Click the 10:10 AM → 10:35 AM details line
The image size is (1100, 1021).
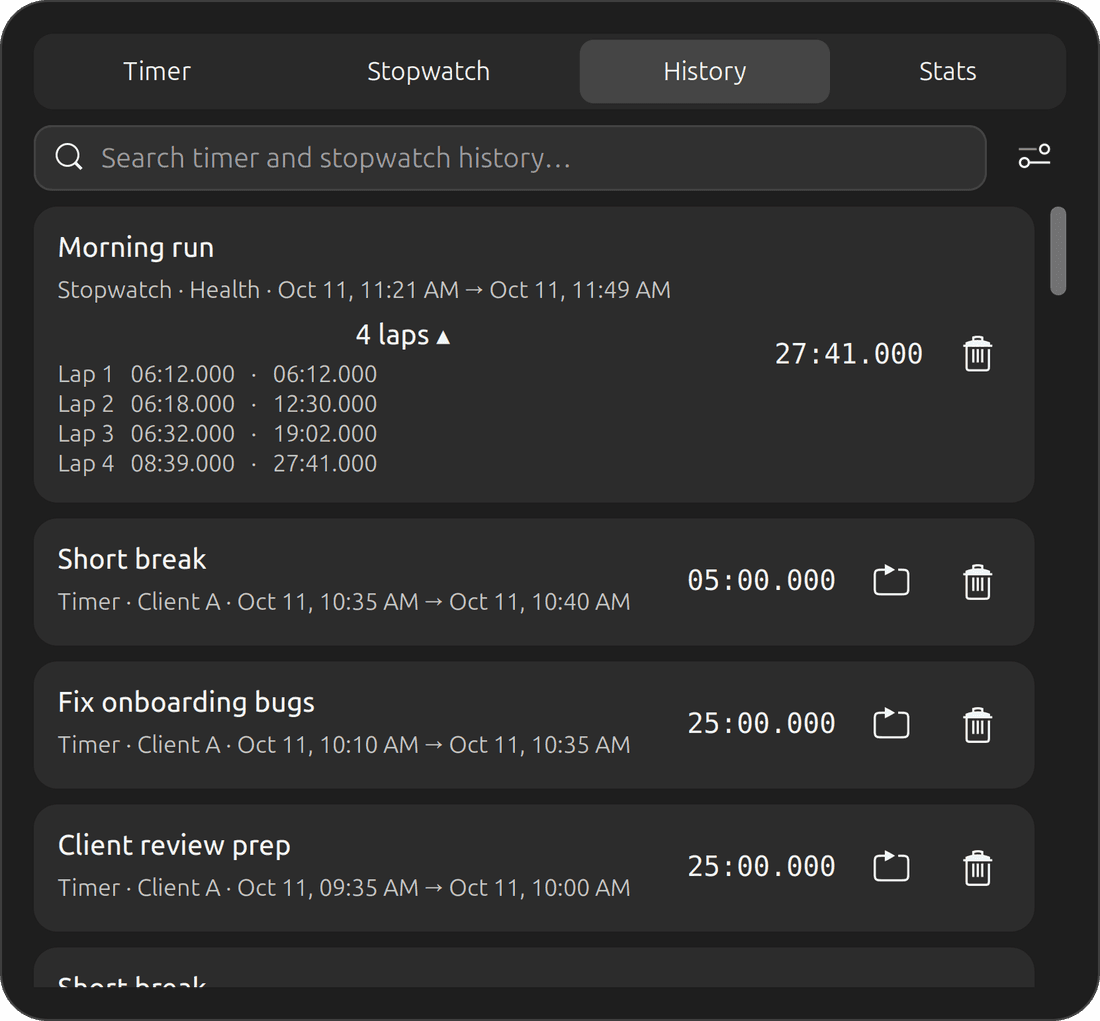tap(344, 745)
